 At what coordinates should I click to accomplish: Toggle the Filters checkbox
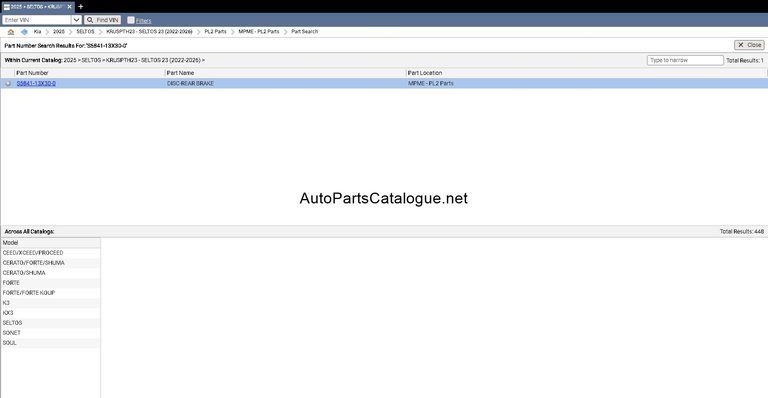click(x=131, y=20)
